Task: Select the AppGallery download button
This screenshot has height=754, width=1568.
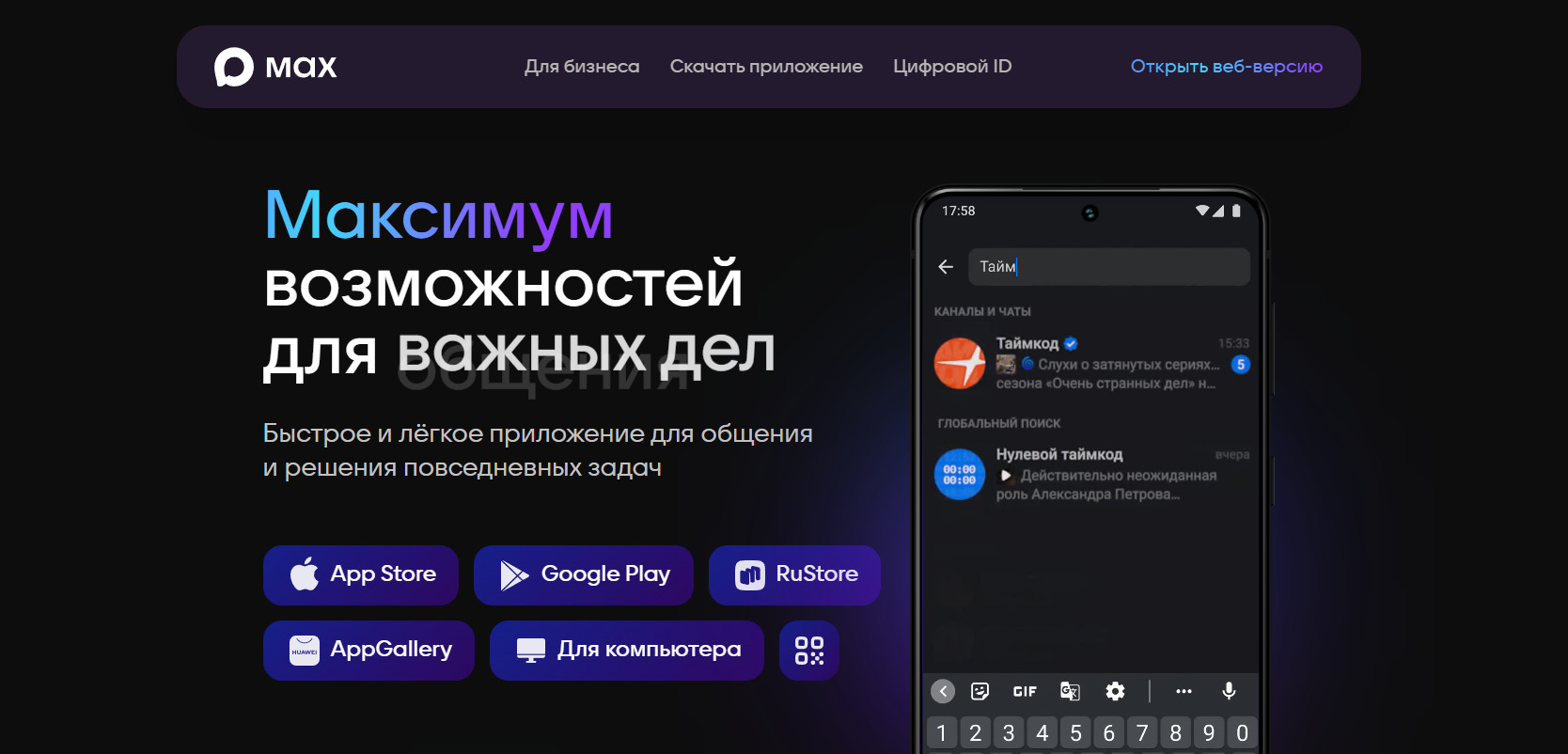Action: (x=368, y=650)
